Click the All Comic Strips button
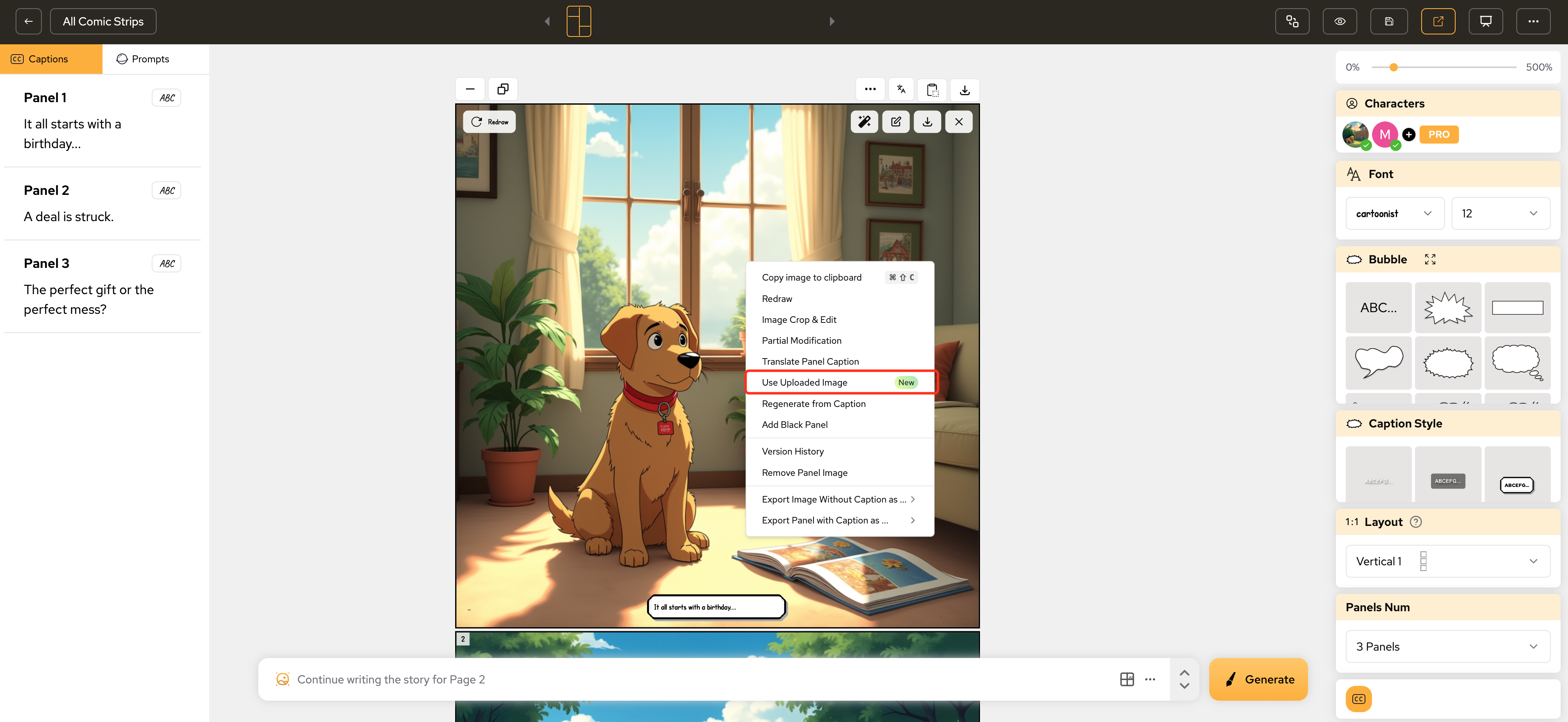 tap(103, 21)
